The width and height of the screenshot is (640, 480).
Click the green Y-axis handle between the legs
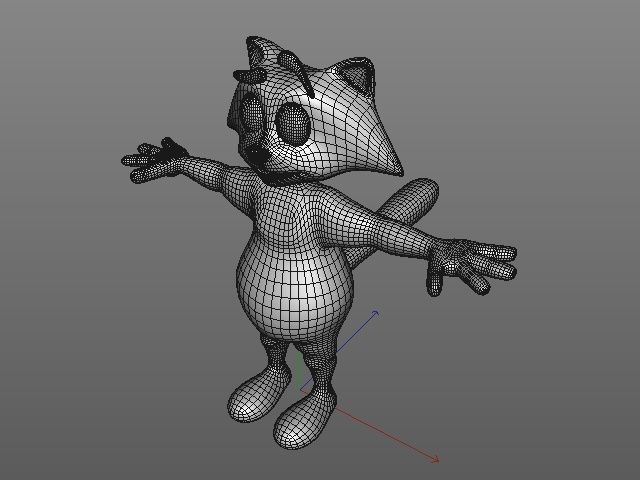(300, 369)
